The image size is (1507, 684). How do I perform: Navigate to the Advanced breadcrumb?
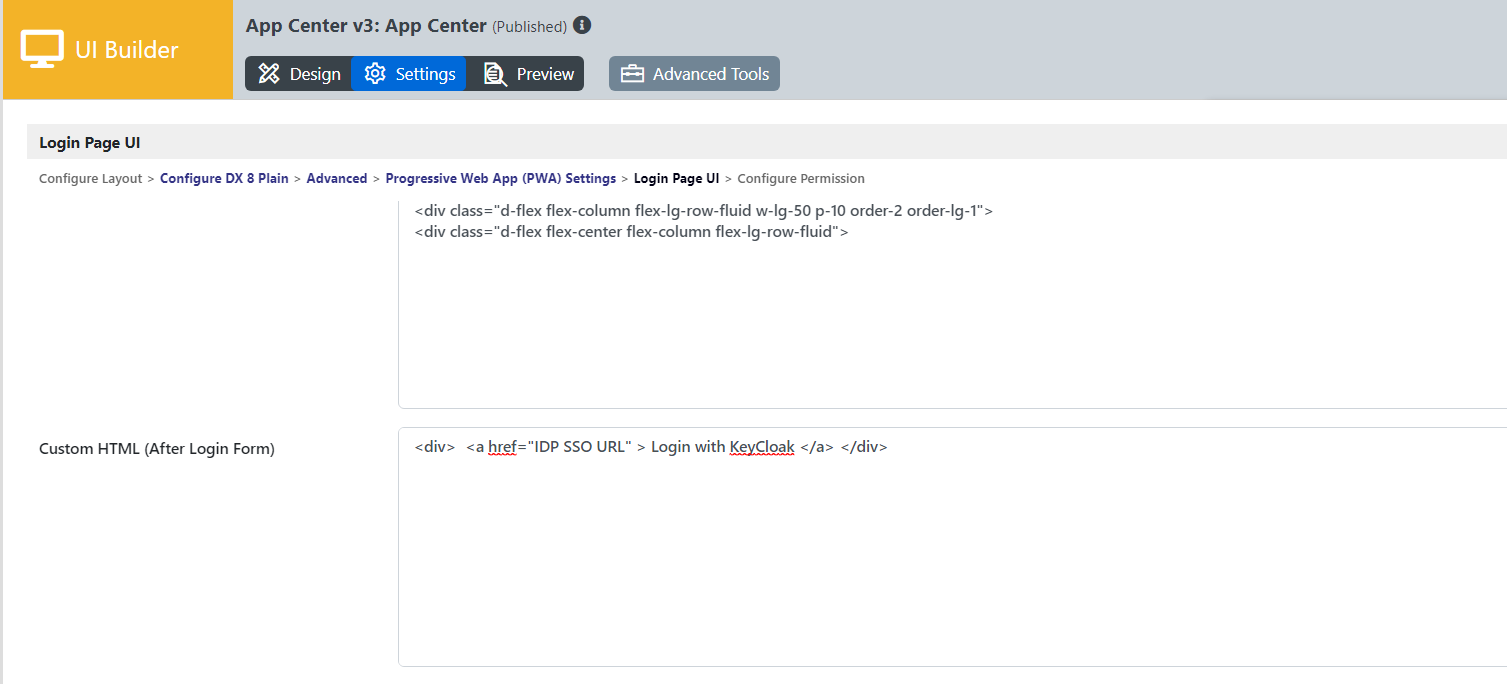(336, 179)
